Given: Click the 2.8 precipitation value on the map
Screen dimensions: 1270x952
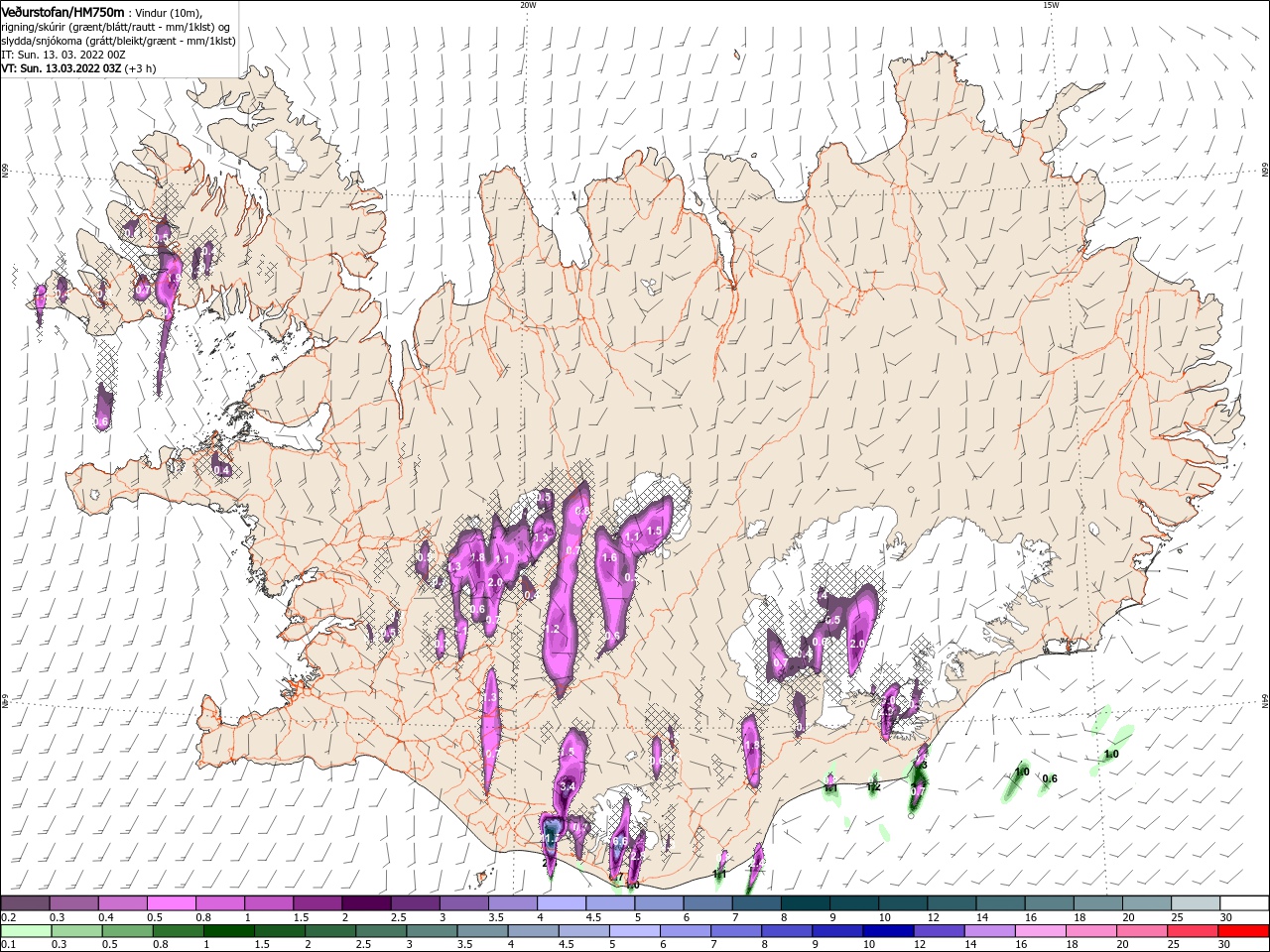Looking at the screenshot, I should (x=637, y=856).
